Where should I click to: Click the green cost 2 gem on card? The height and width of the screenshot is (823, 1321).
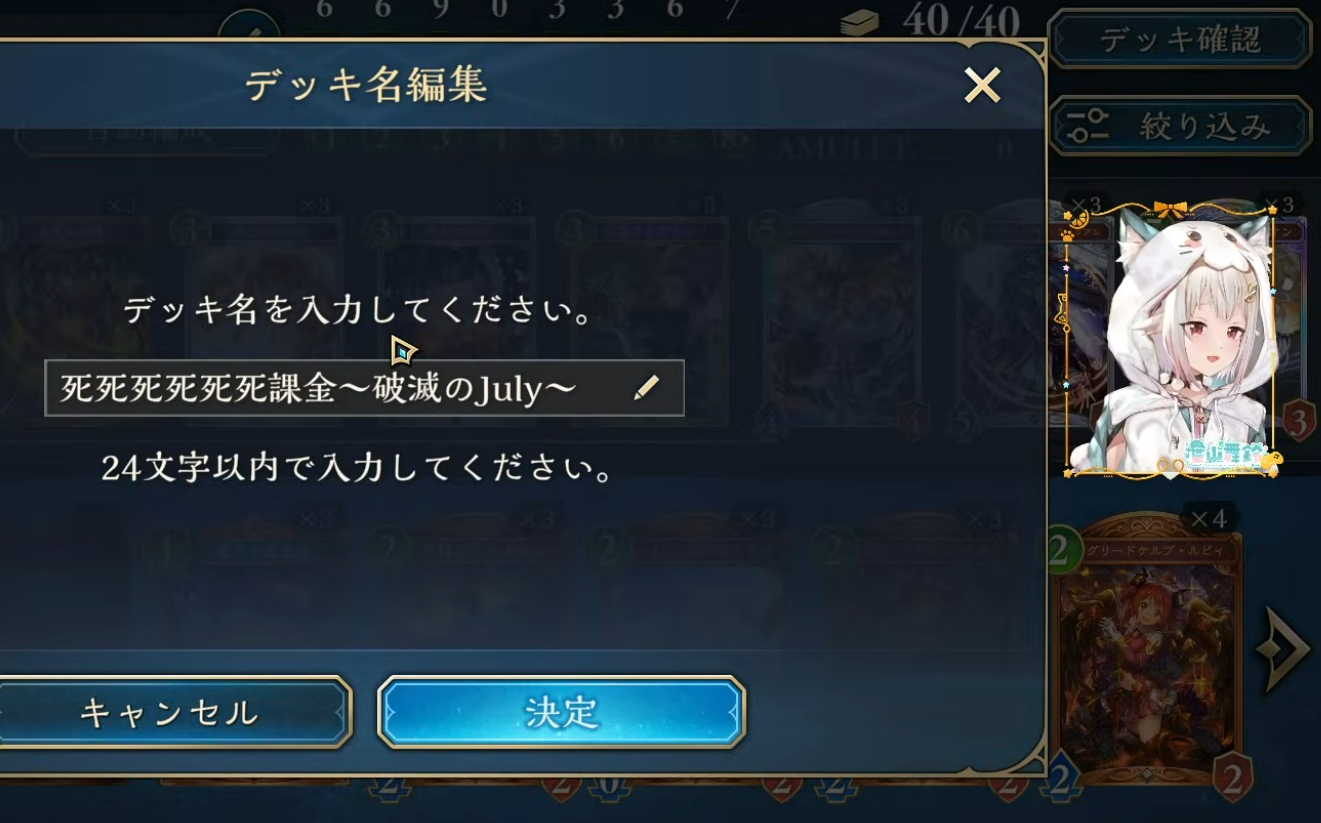pyautogui.click(x=1063, y=549)
